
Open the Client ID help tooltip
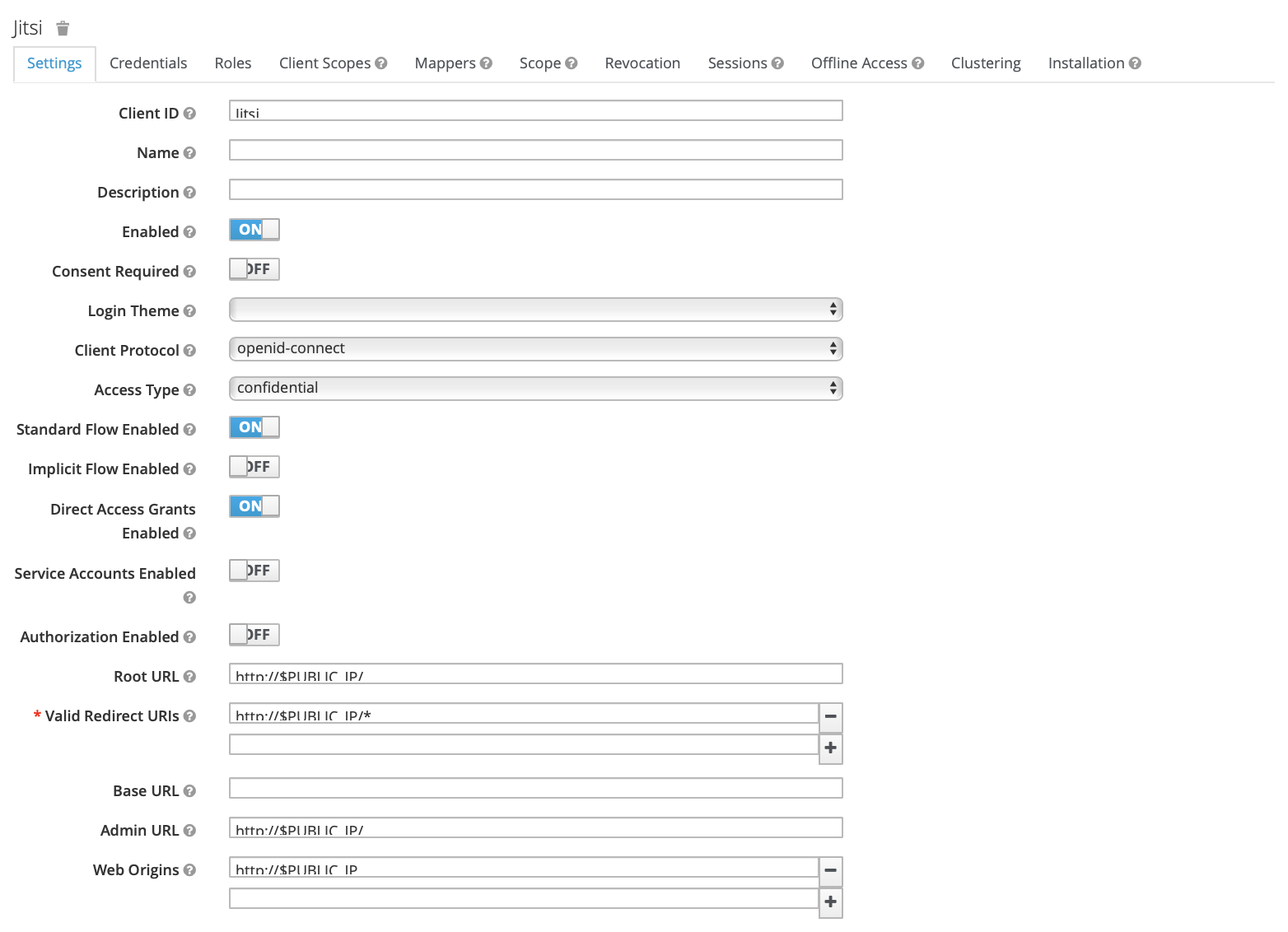click(190, 114)
